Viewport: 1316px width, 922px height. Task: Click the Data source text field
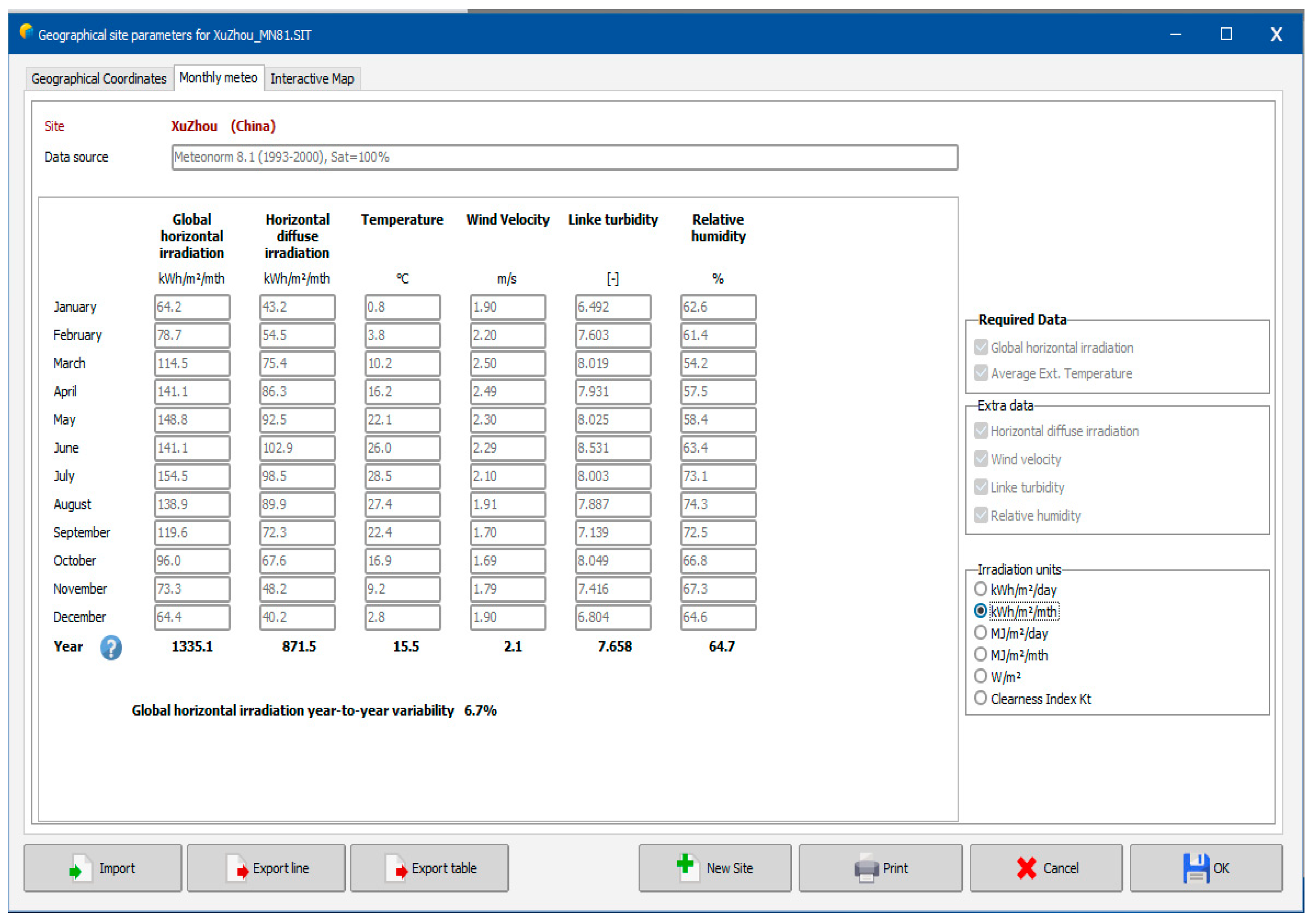564,157
